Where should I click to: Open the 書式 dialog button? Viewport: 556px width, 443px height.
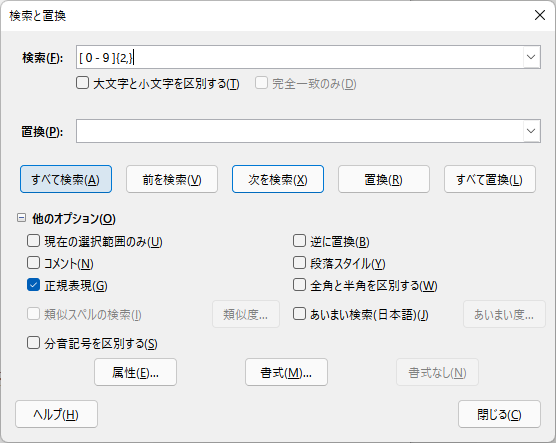tap(286, 372)
